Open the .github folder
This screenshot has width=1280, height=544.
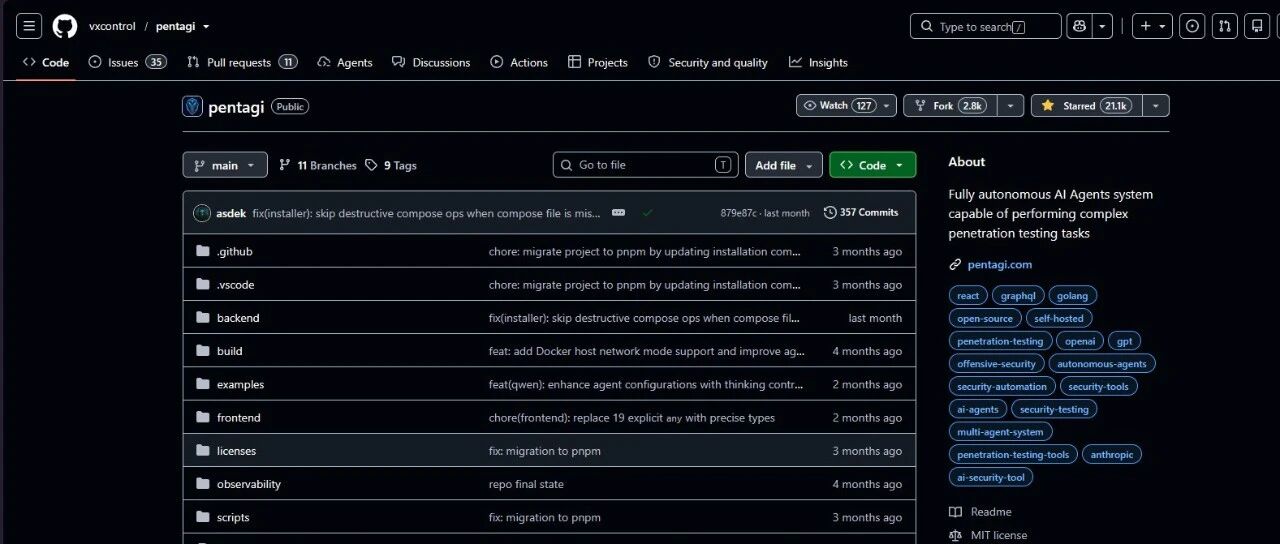tap(234, 251)
